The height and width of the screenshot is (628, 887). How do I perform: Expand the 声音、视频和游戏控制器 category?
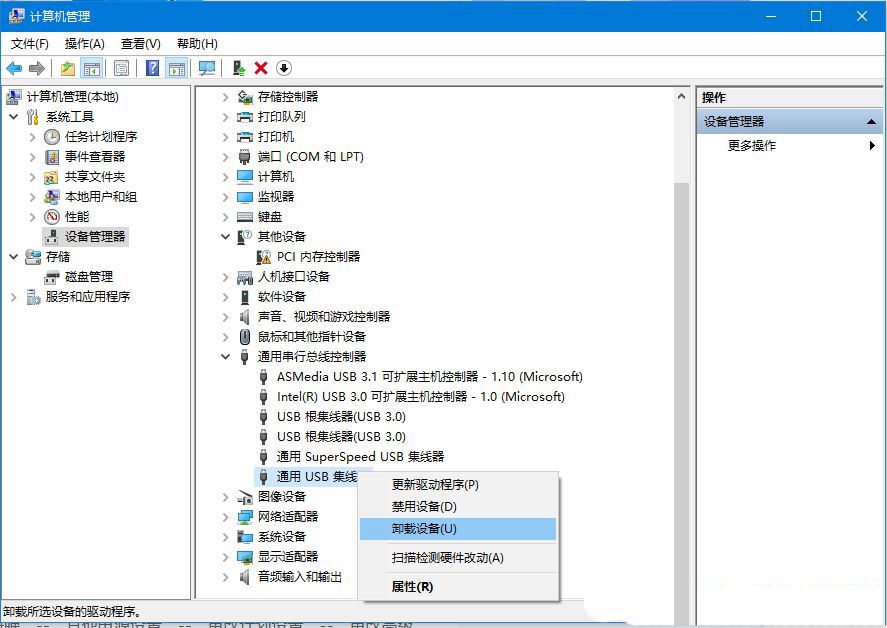click(x=226, y=317)
